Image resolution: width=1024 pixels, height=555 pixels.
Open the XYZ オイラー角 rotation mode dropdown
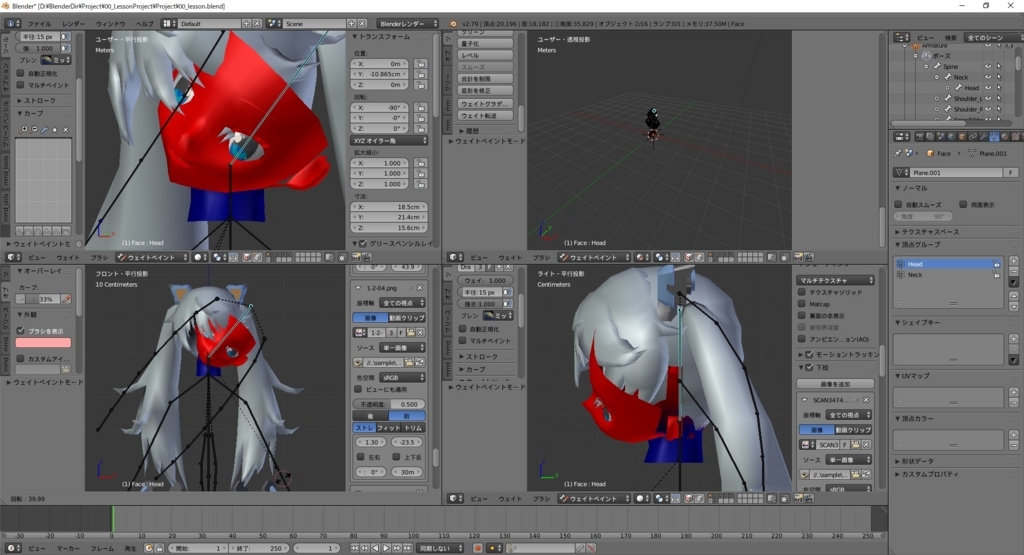coord(390,140)
